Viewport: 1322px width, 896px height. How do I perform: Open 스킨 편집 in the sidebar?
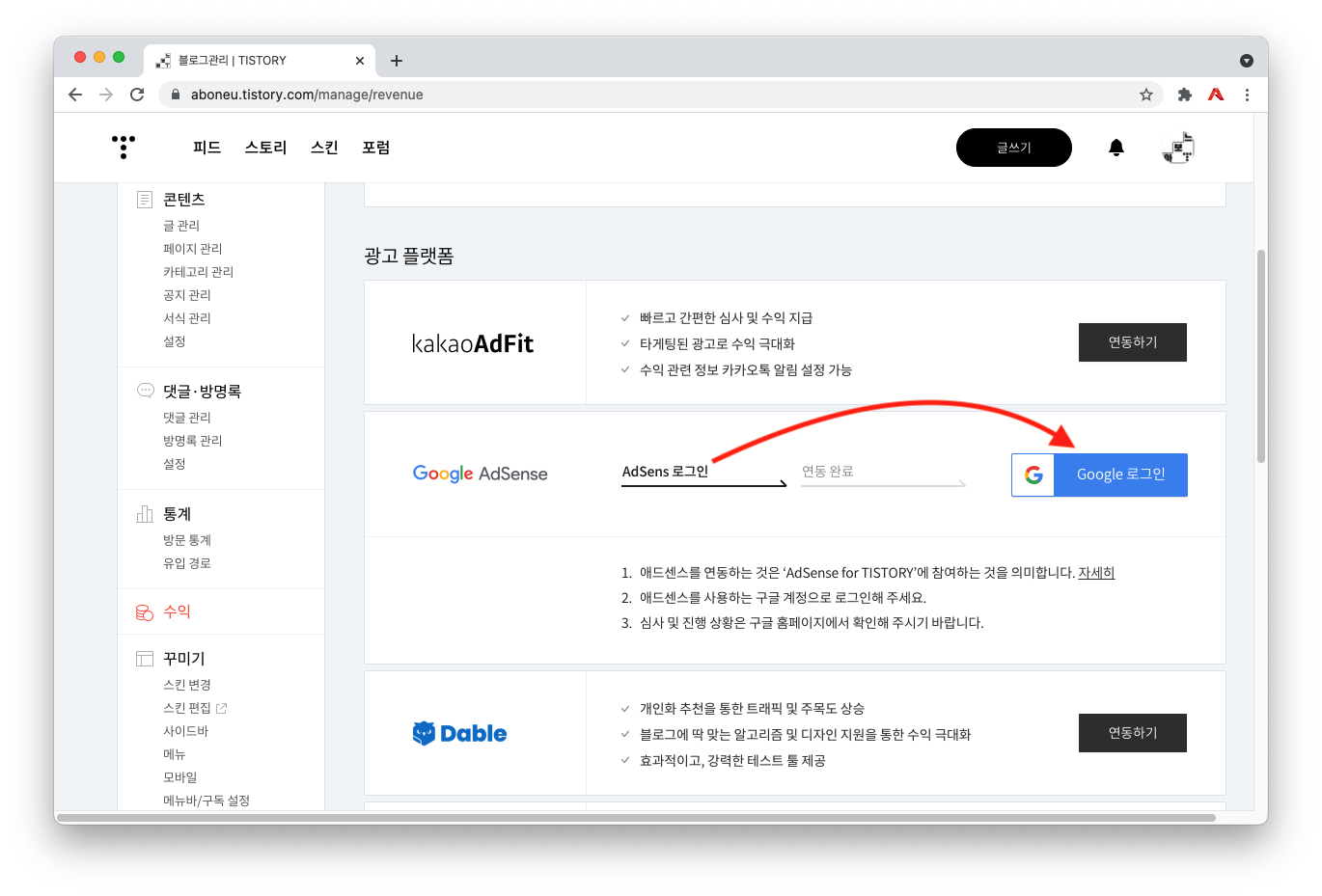click(187, 708)
